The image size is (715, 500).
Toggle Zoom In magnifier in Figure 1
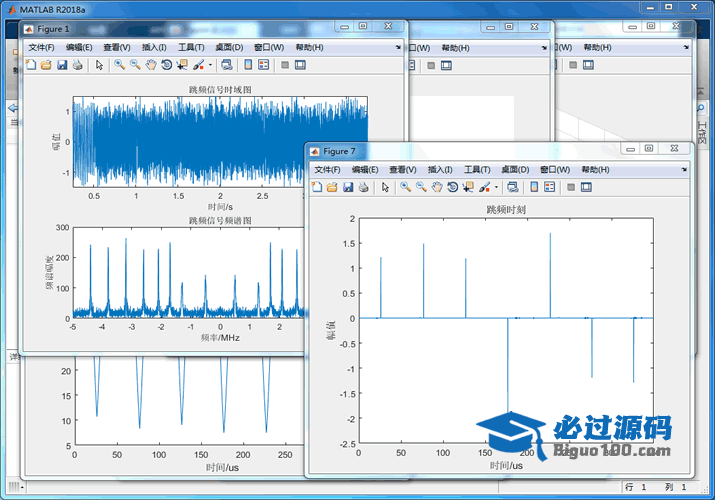tap(119, 65)
